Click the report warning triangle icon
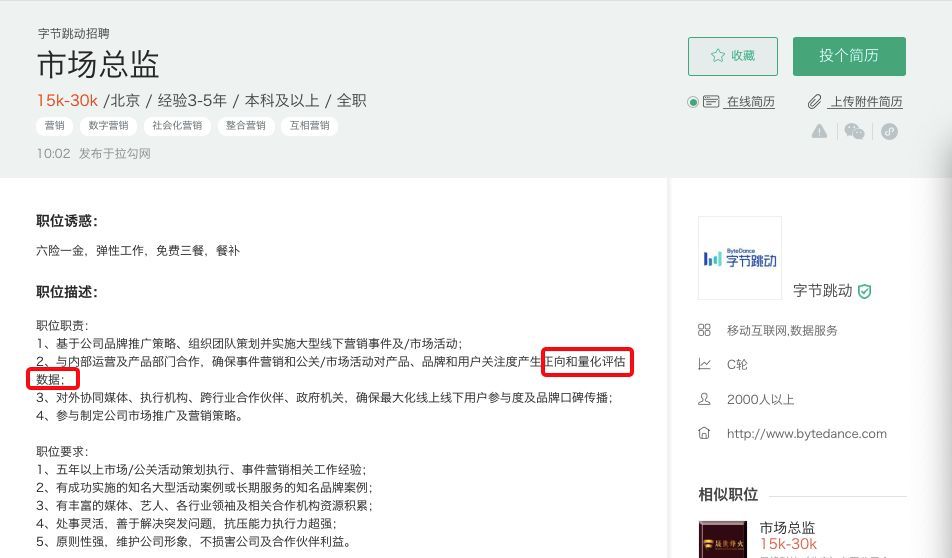 tap(819, 131)
